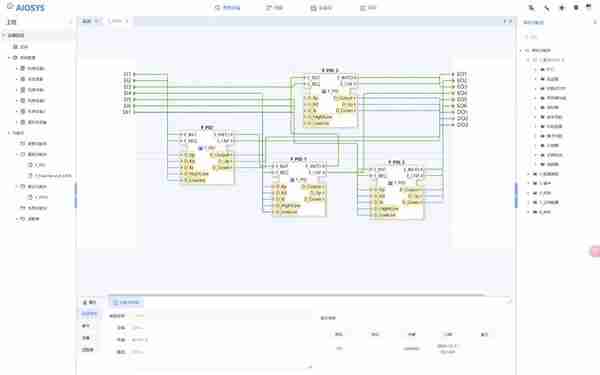The width and height of the screenshot is (600, 375).
Task: Collapse the top-level node in the right library tree
Action: coord(521,50)
